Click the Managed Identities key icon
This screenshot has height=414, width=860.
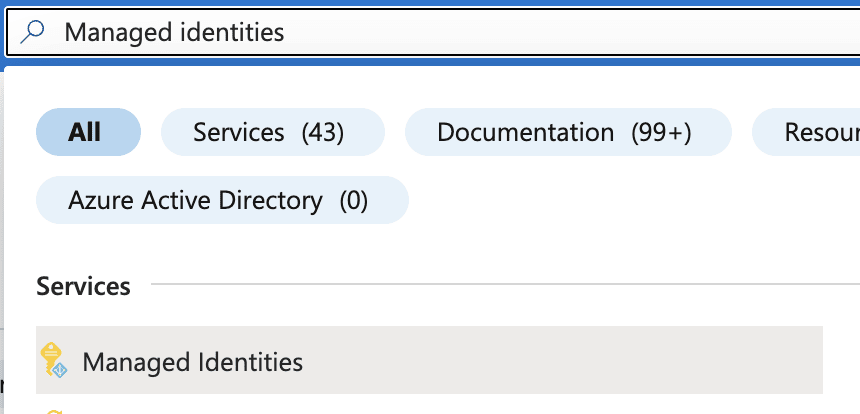coord(54,360)
